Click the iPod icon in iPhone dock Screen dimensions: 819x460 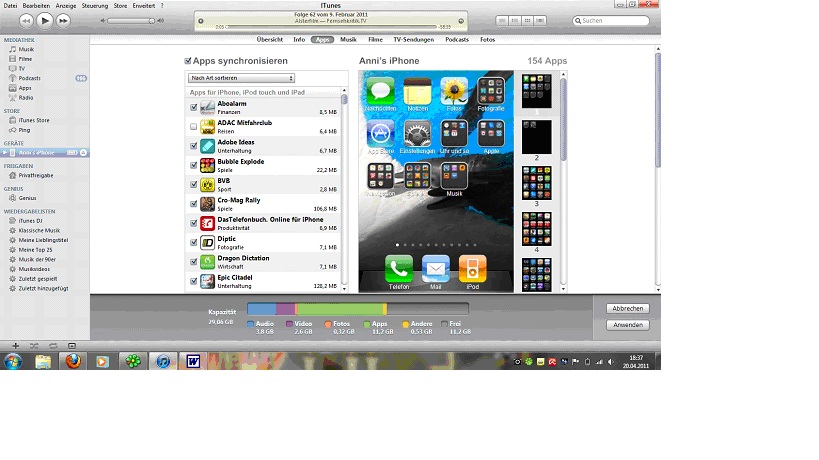[472, 270]
